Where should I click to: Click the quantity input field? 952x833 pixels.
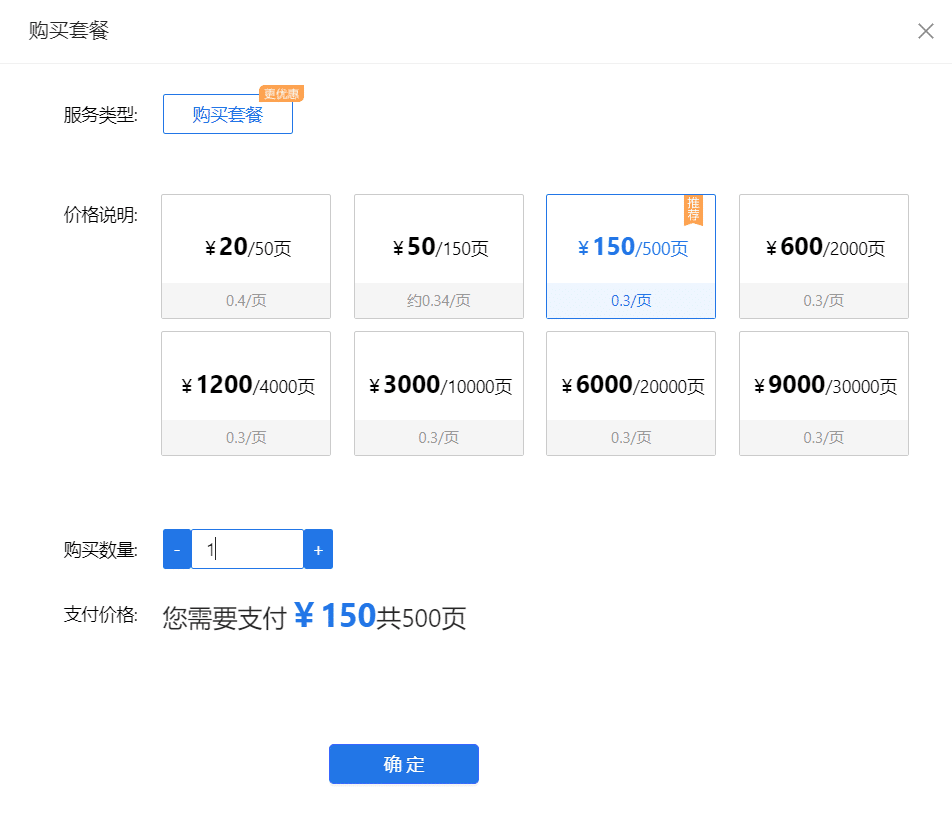pos(247,549)
